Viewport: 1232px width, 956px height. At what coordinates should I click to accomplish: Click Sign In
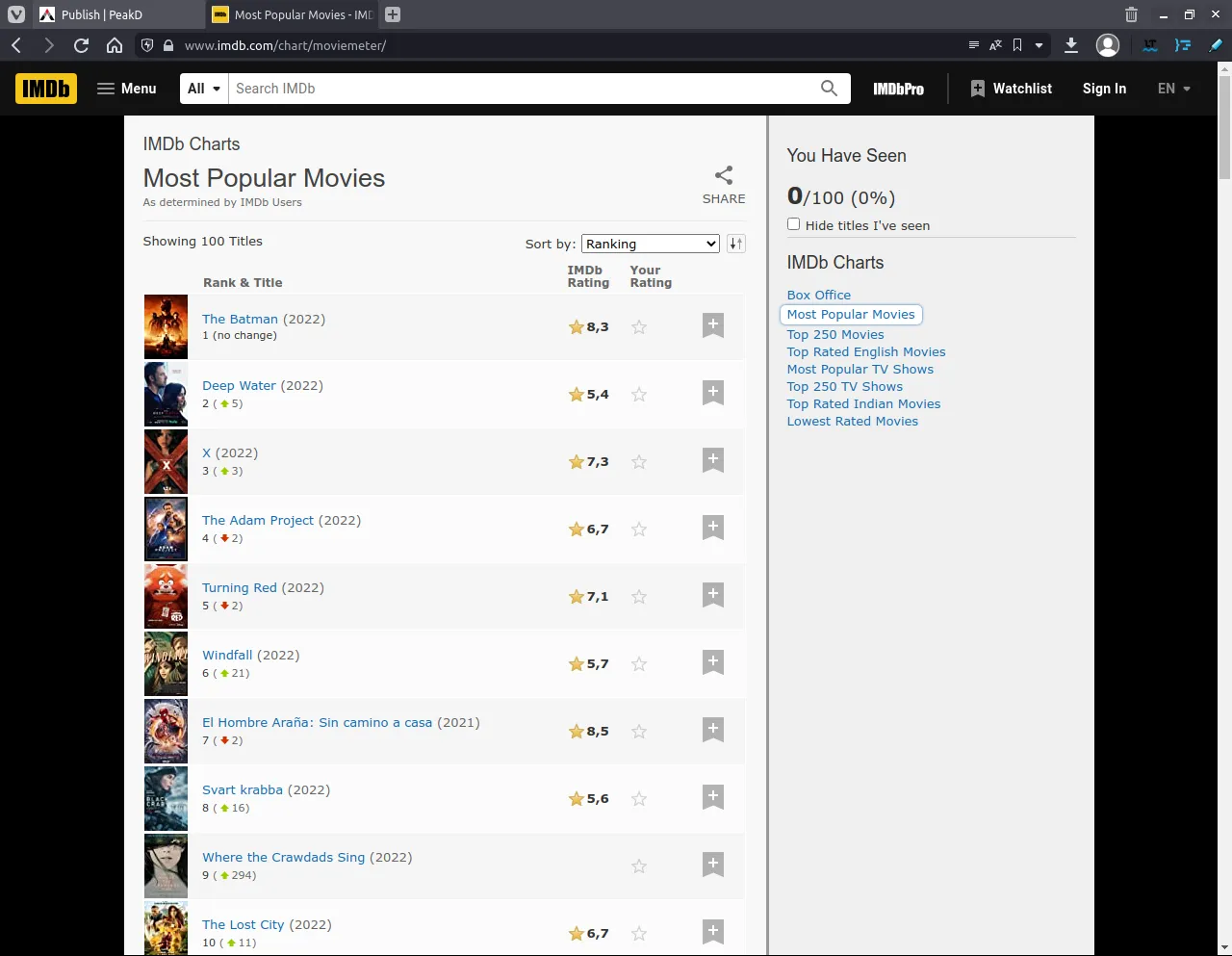coord(1104,89)
